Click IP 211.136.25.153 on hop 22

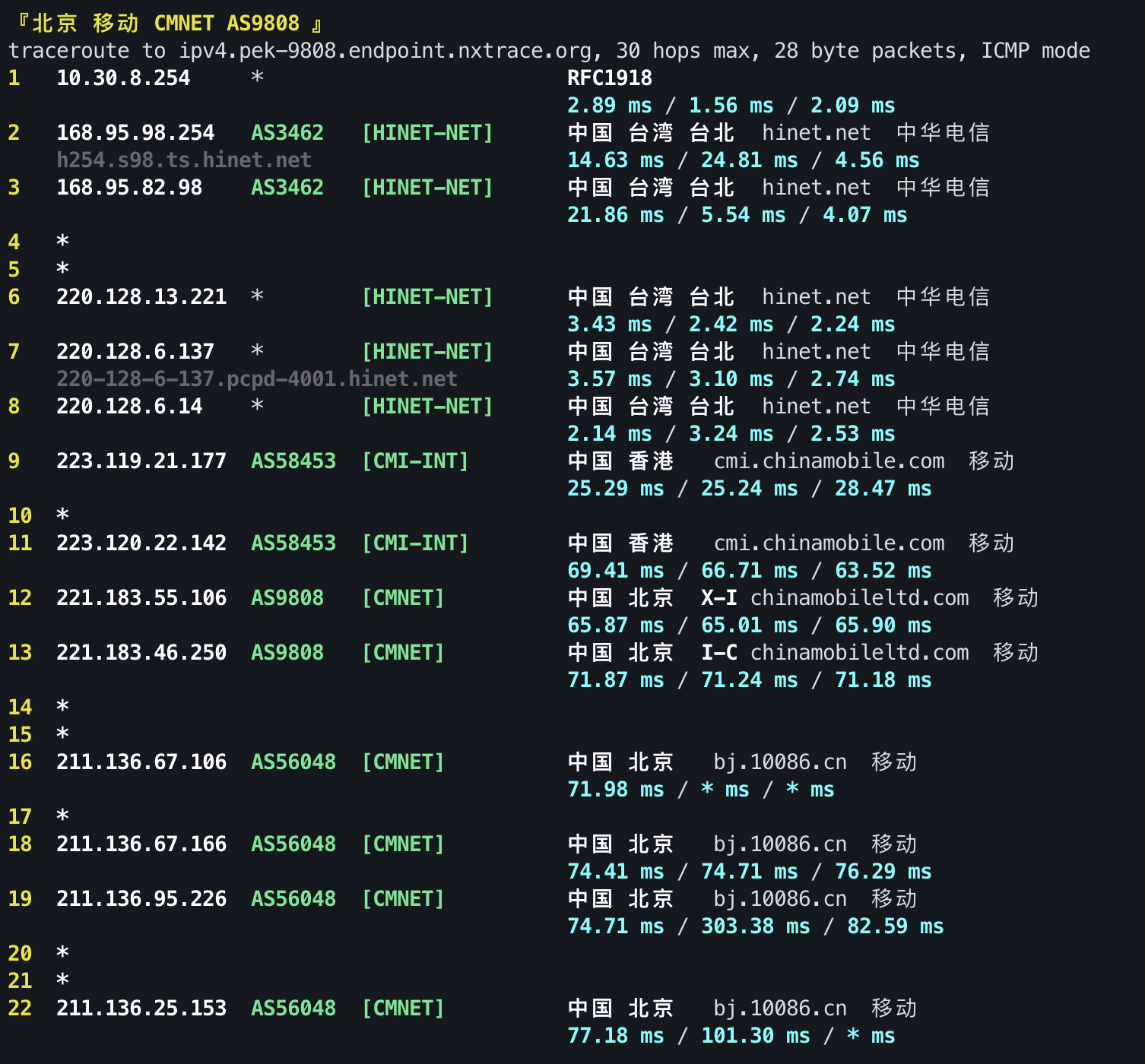141,1009
